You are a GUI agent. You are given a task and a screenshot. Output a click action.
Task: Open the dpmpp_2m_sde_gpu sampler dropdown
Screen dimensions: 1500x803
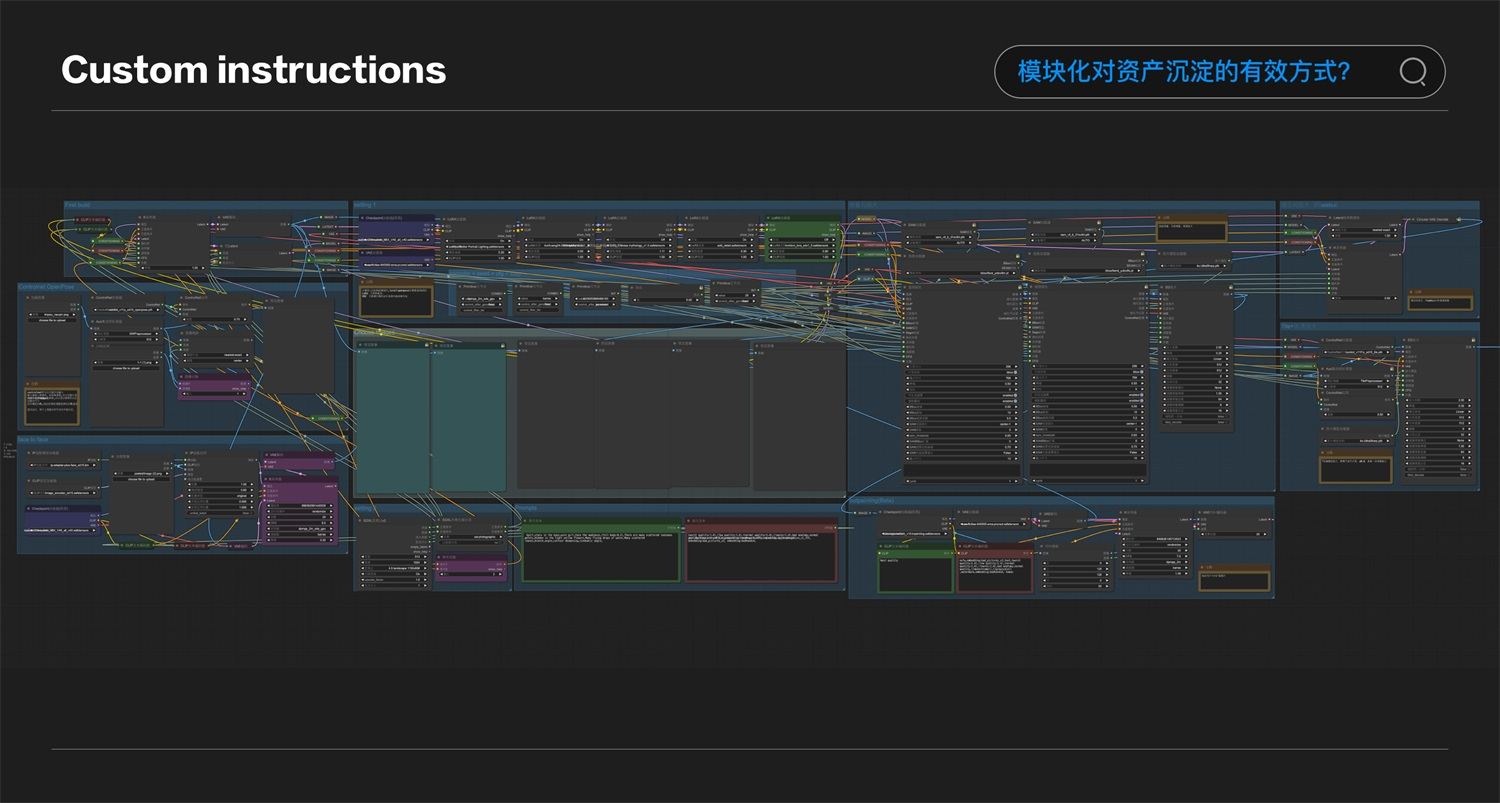coord(482,299)
